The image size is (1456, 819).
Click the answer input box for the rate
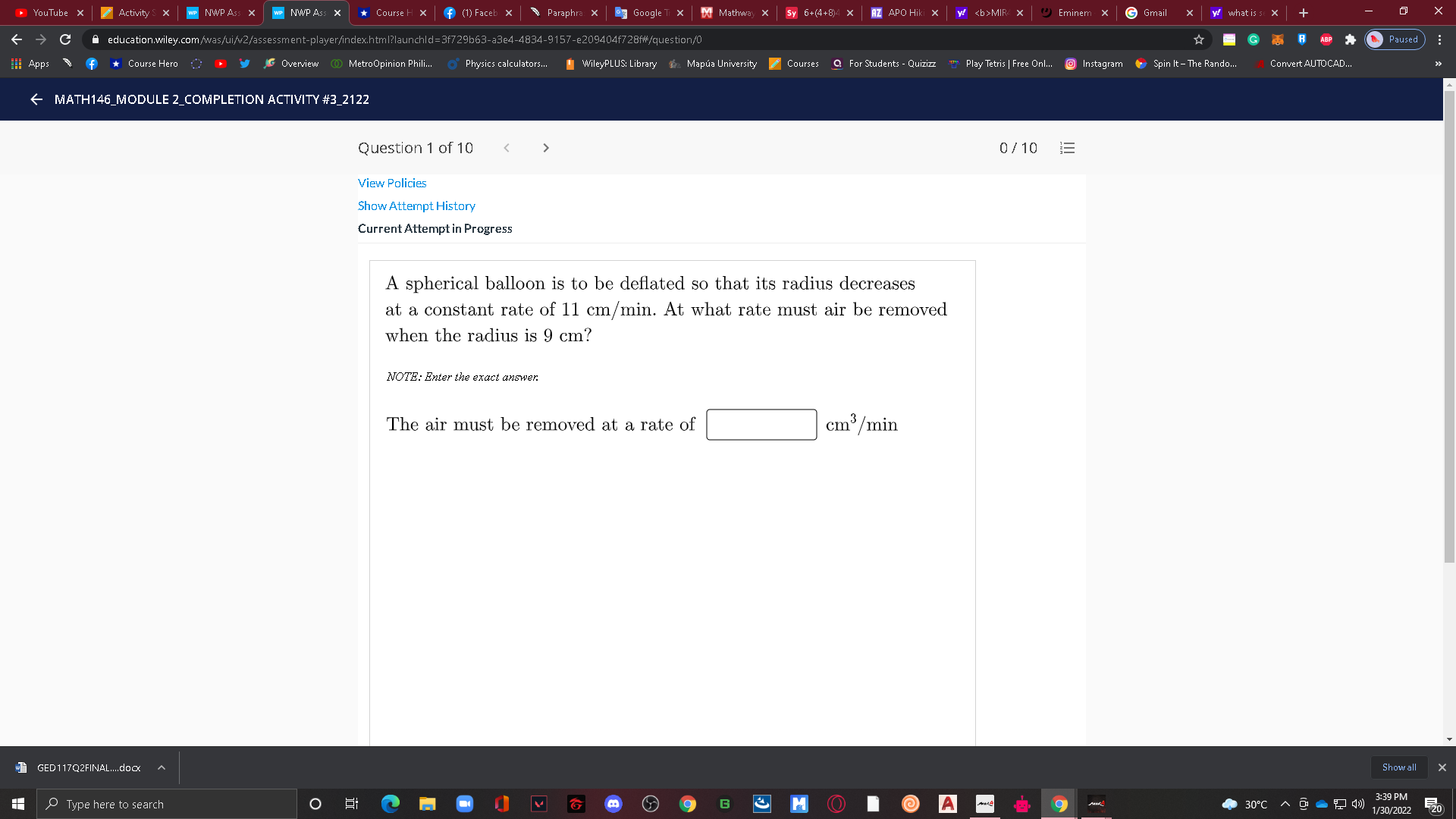[761, 424]
